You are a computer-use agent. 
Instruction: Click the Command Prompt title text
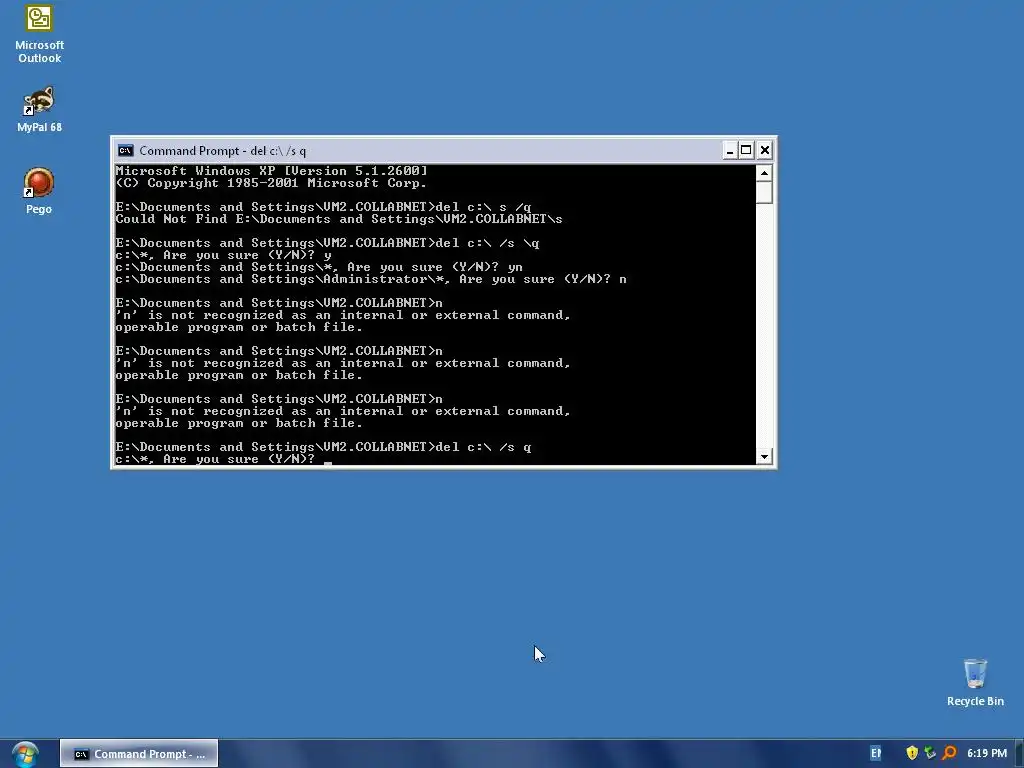(223, 151)
